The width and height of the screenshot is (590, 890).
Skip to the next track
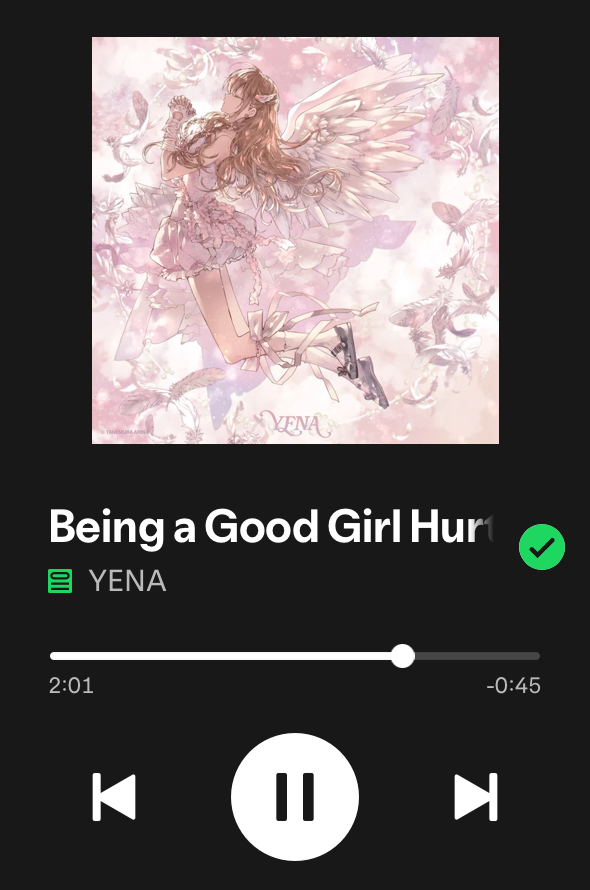click(476, 796)
